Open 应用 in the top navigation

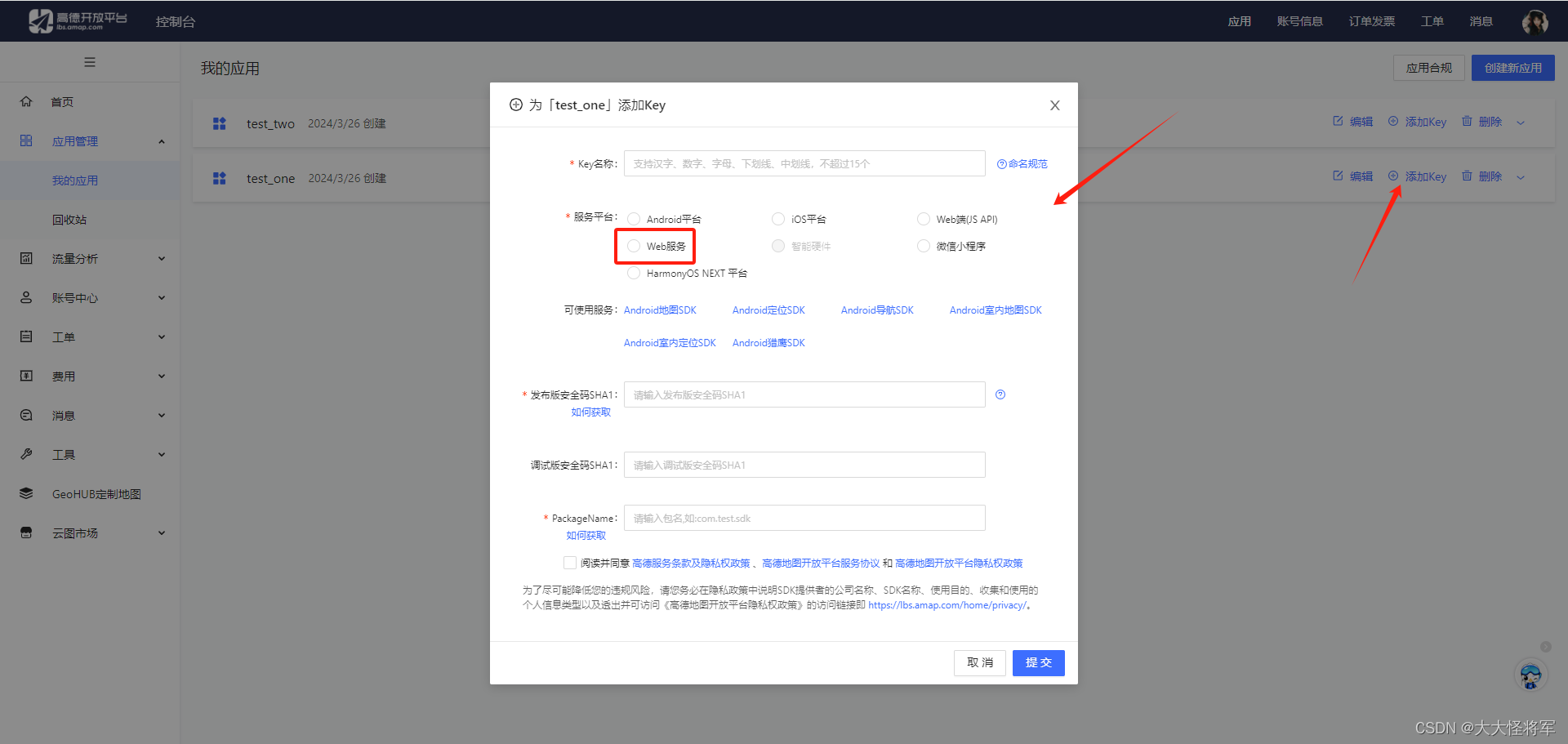coord(1239,21)
